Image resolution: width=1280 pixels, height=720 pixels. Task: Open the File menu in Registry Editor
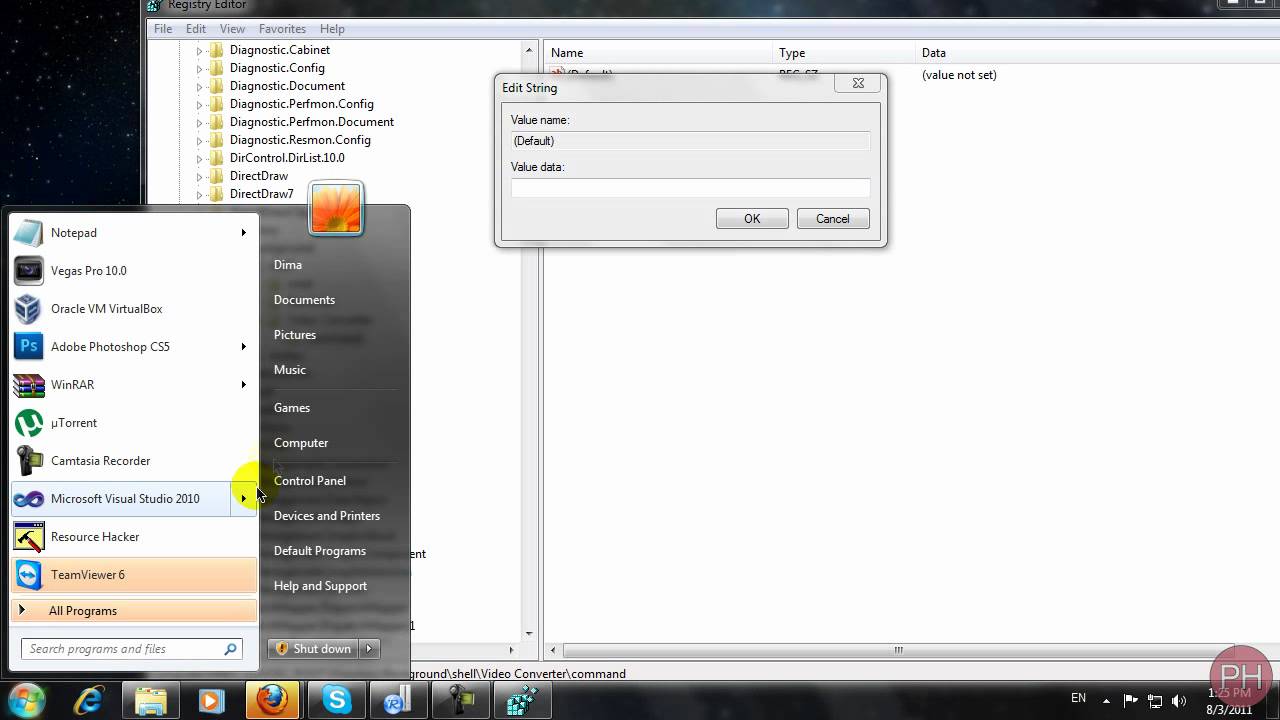163,29
